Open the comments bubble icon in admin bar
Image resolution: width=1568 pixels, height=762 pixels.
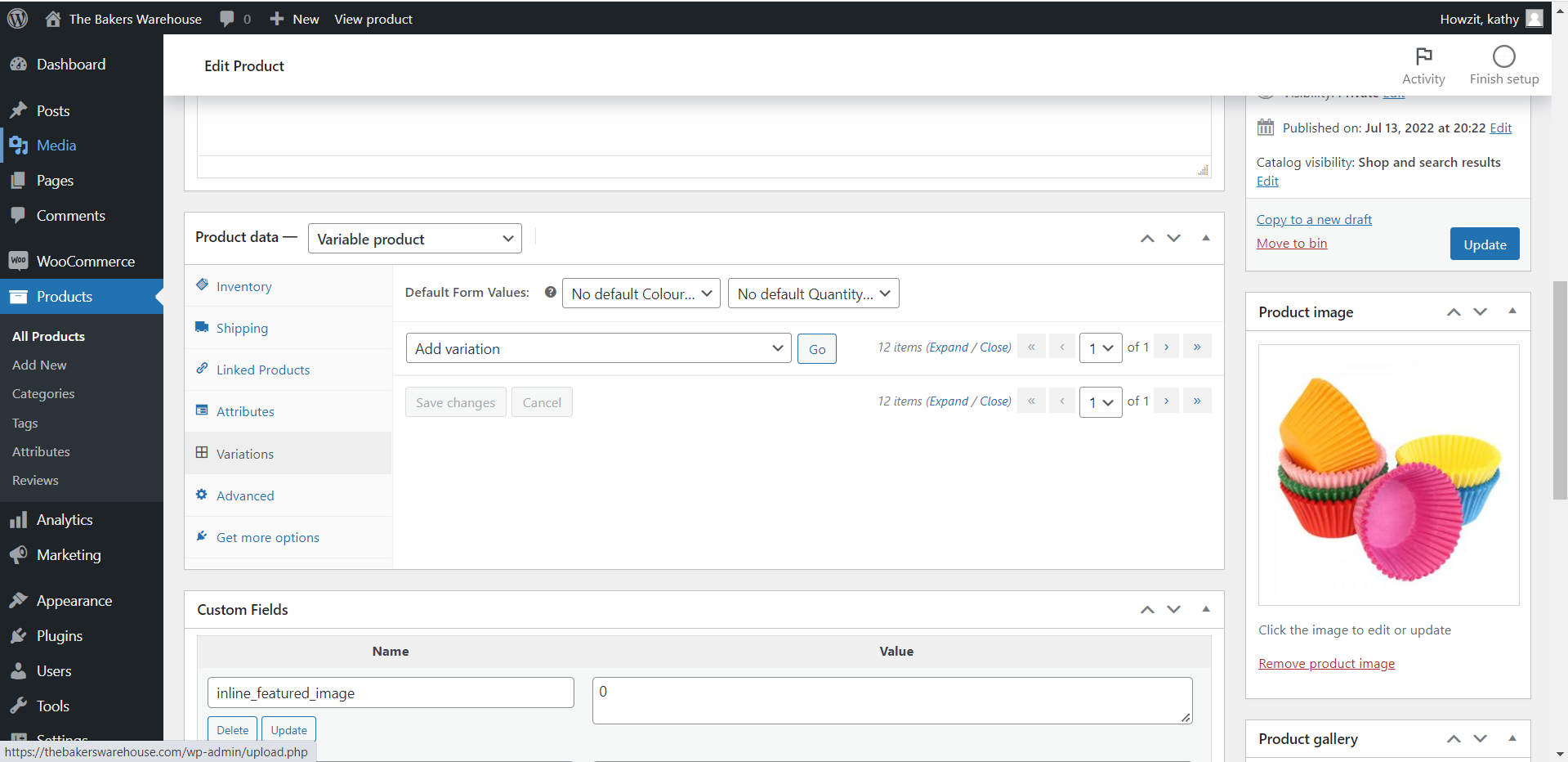(x=227, y=19)
